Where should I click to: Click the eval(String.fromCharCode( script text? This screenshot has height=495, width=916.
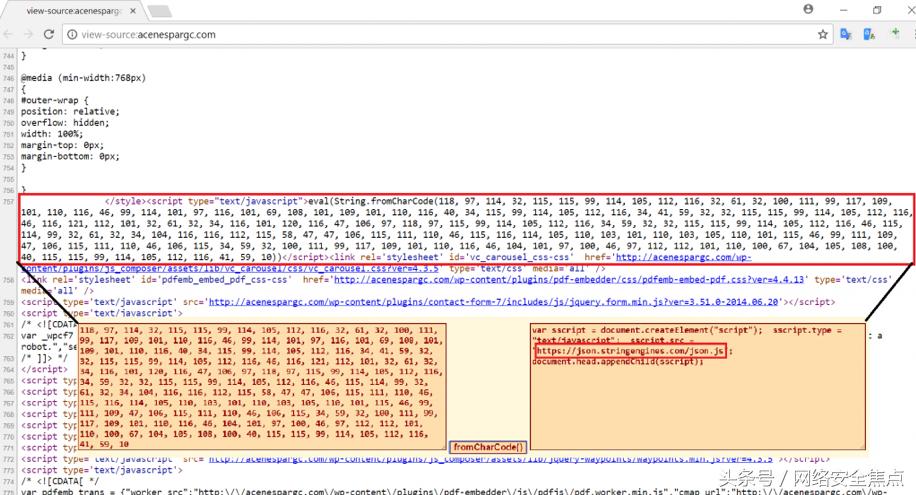(373, 201)
